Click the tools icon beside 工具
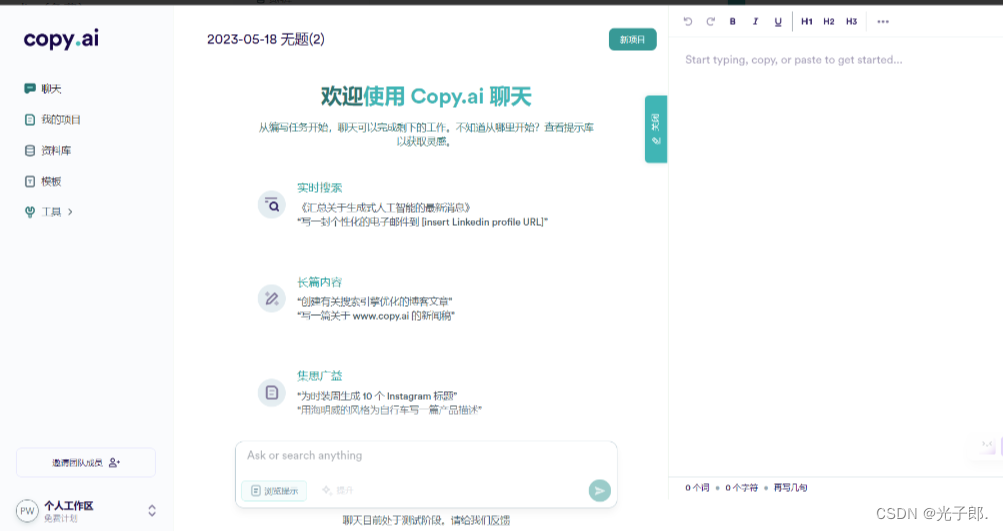 coord(29,212)
